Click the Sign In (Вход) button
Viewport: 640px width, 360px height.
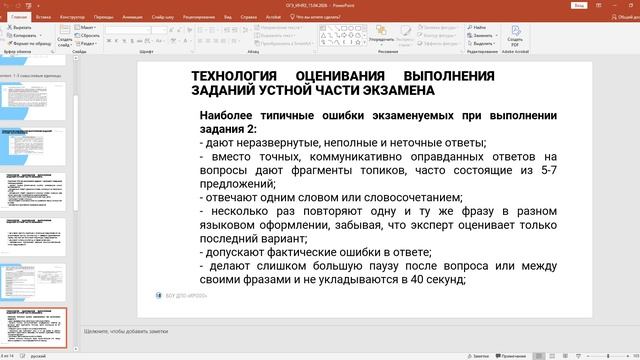pyautogui.click(x=579, y=6)
